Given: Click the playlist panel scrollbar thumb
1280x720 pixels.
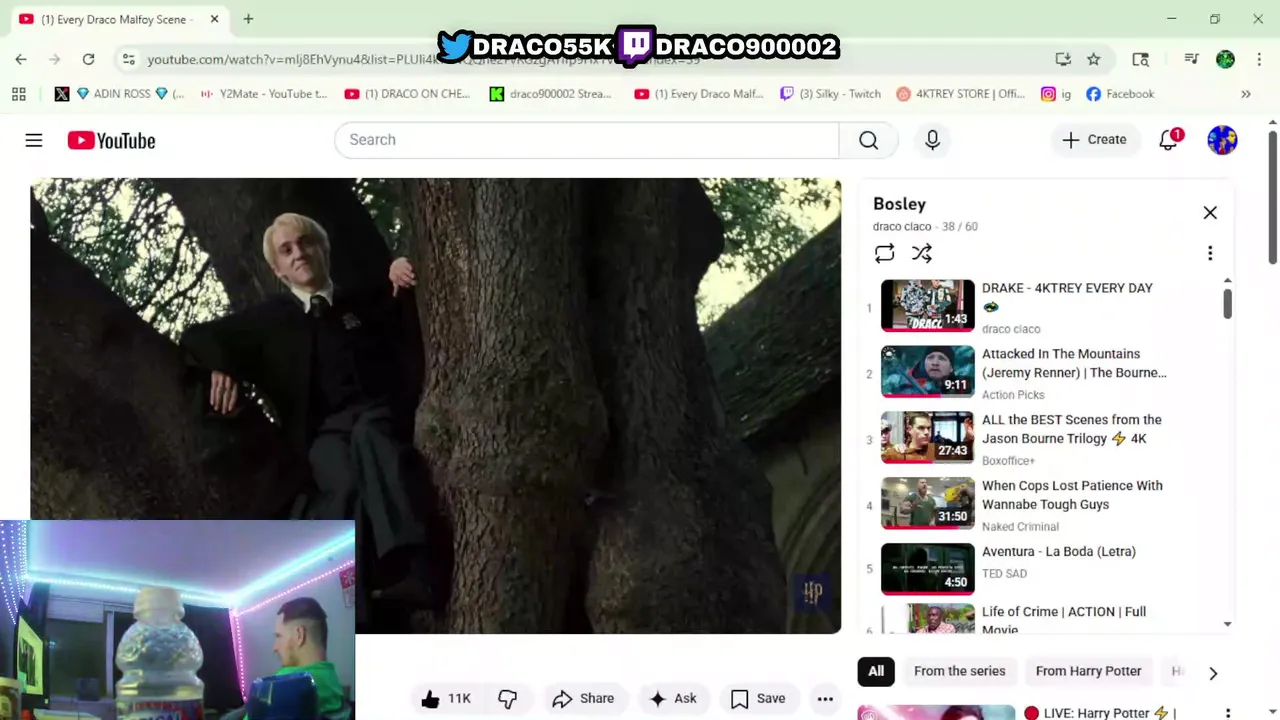Looking at the screenshot, I should point(1227,303).
